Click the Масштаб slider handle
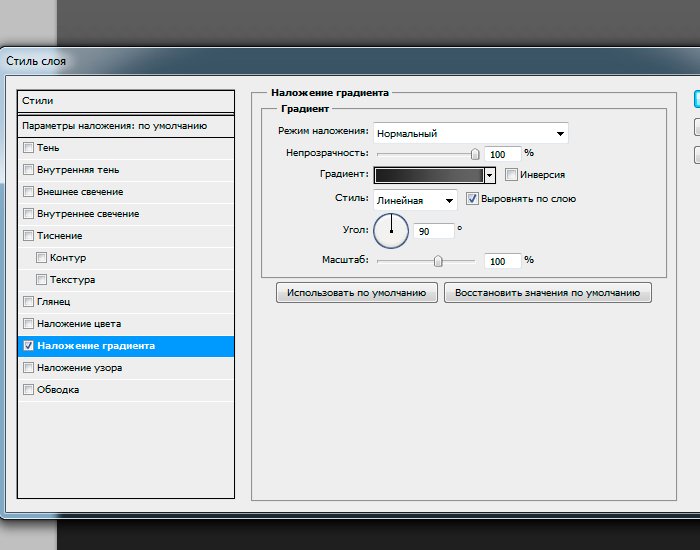Viewport: 700px width, 550px height. 438,261
